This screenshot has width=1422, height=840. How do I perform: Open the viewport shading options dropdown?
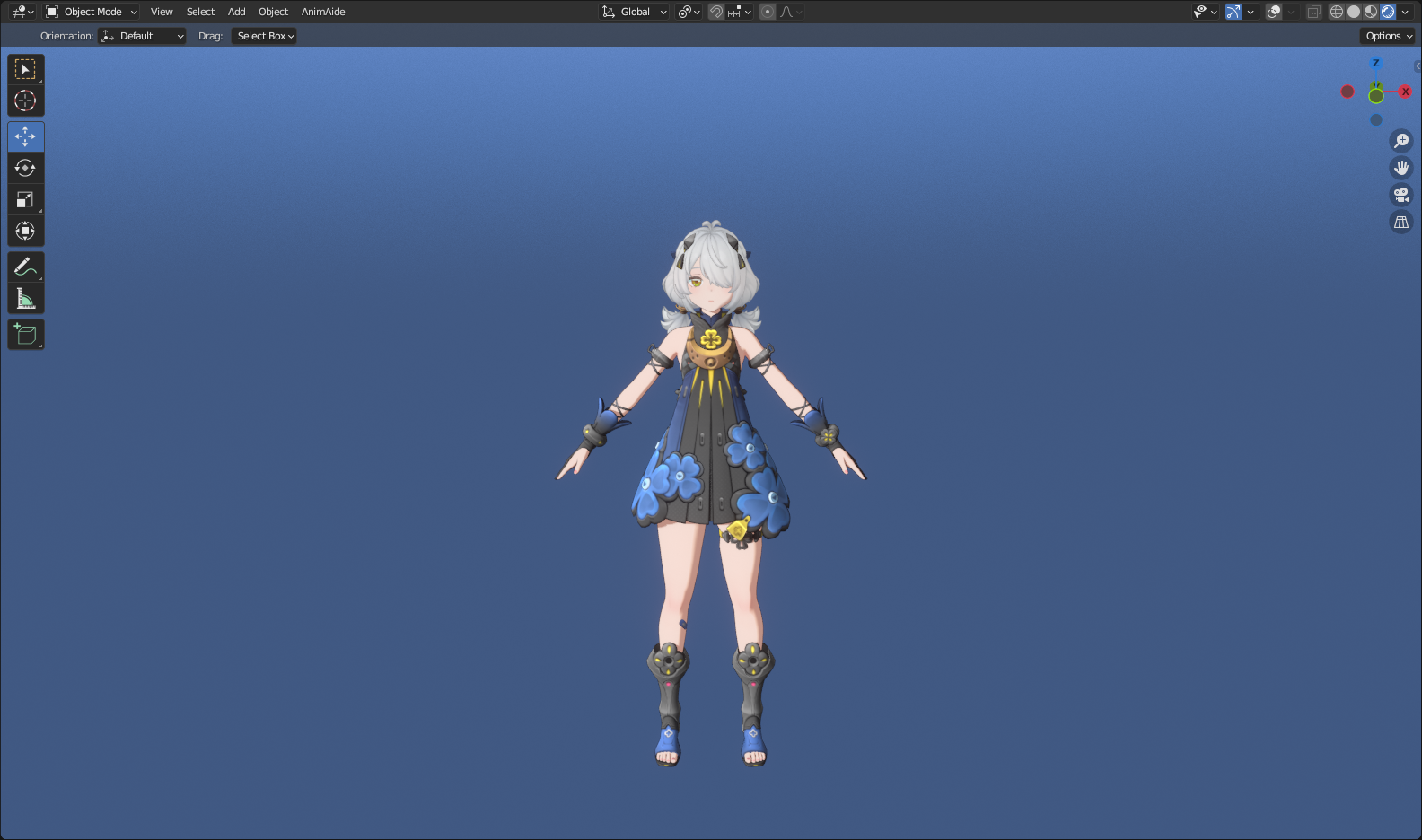click(1405, 12)
